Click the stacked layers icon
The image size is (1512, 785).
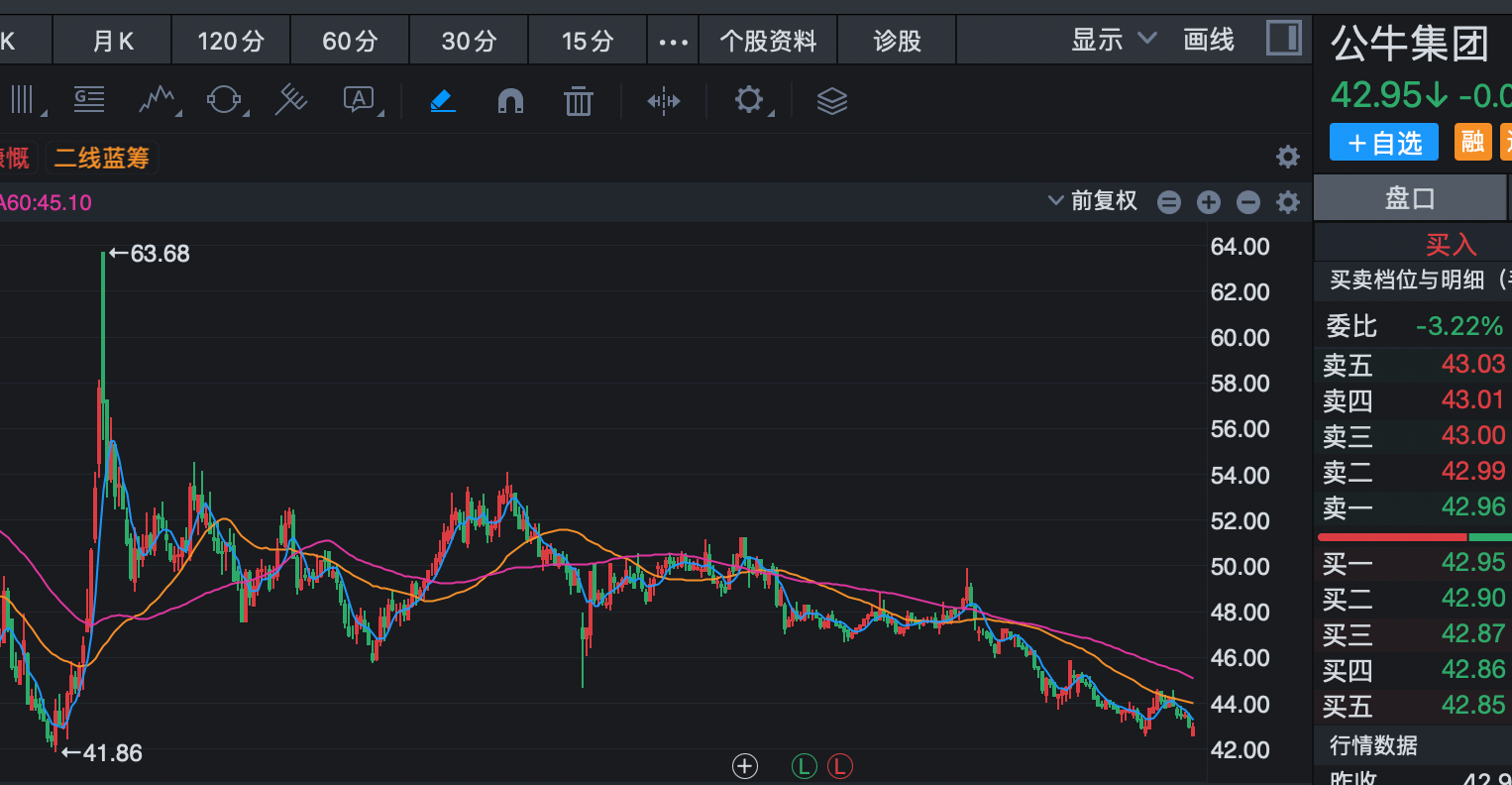[x=831, y=100]
